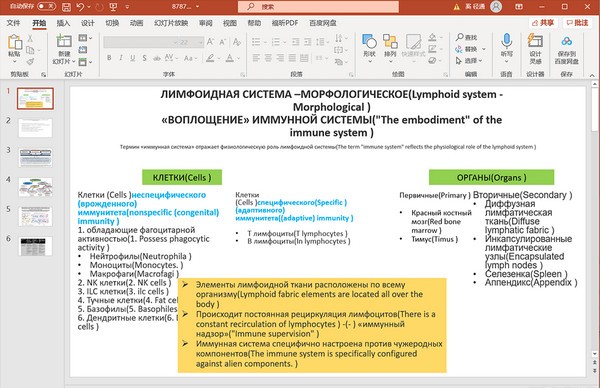Start Dictate with the microphone icon
The image size is (600, 388).
506,41
